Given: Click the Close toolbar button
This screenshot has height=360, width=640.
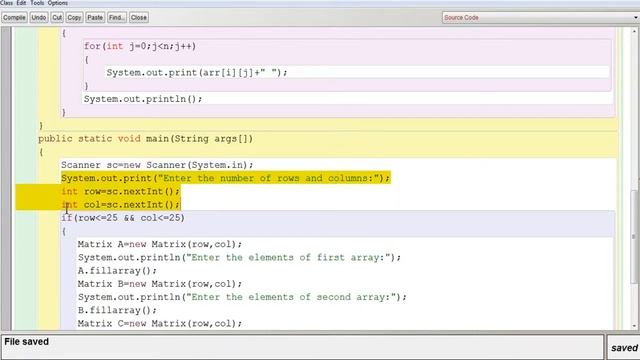Looking at the screenshot, I should [139, 18].
